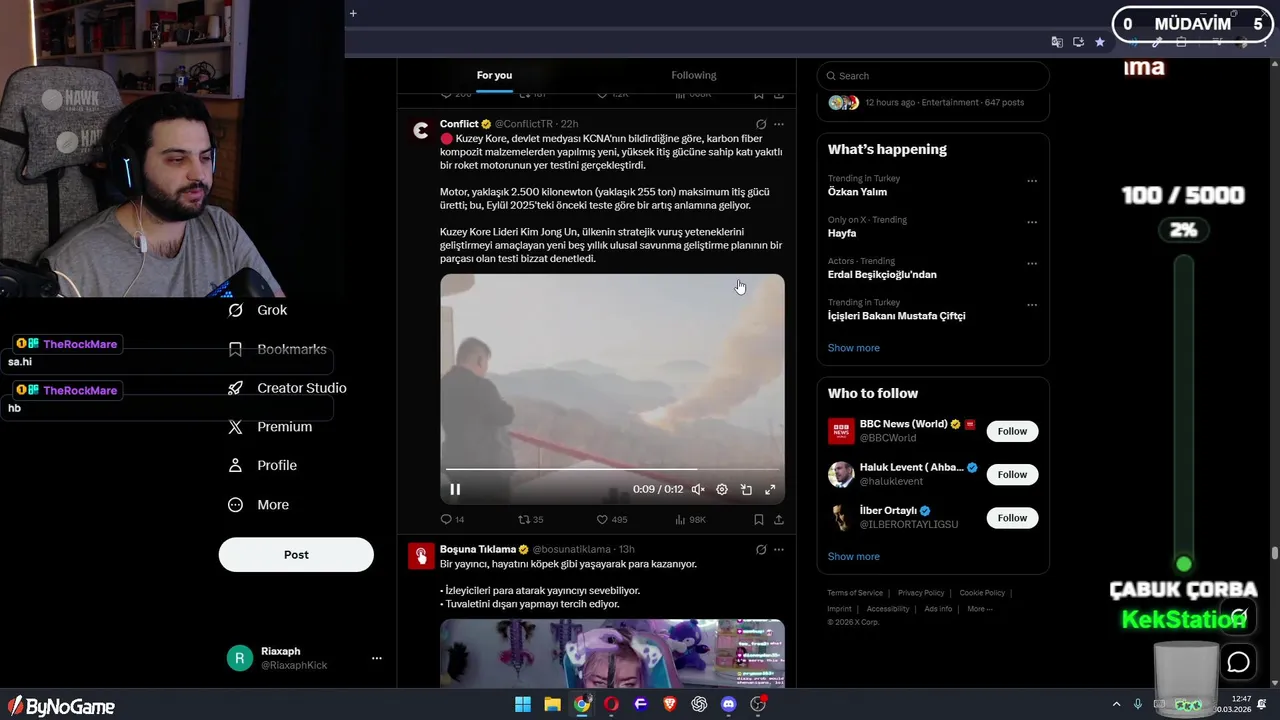Open the Cookie Policy link
Image resolution: width=1280 pixels, height=720 pixels.
[982, 593]
